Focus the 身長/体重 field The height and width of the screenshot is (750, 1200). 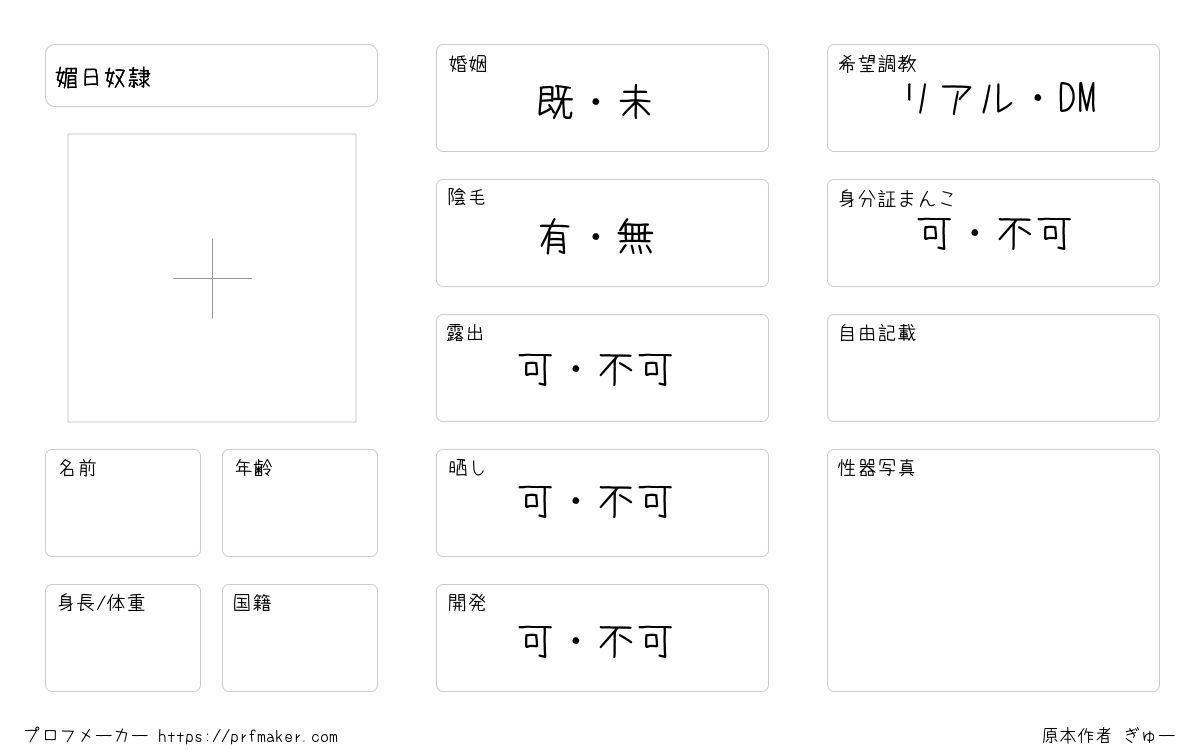click(x=123, y=638)
